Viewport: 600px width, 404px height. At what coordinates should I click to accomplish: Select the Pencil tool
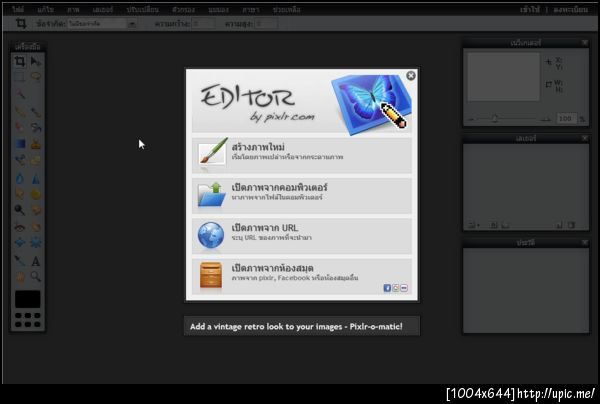tap(20, 112)
